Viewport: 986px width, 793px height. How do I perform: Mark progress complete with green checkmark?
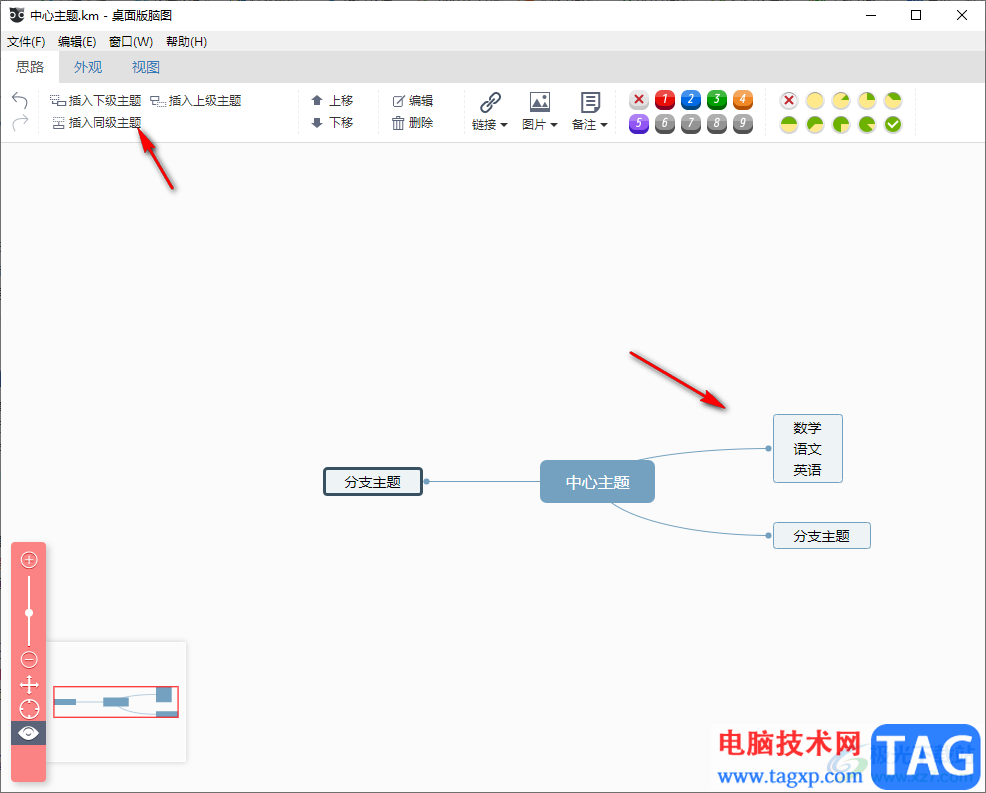(893, 124)
